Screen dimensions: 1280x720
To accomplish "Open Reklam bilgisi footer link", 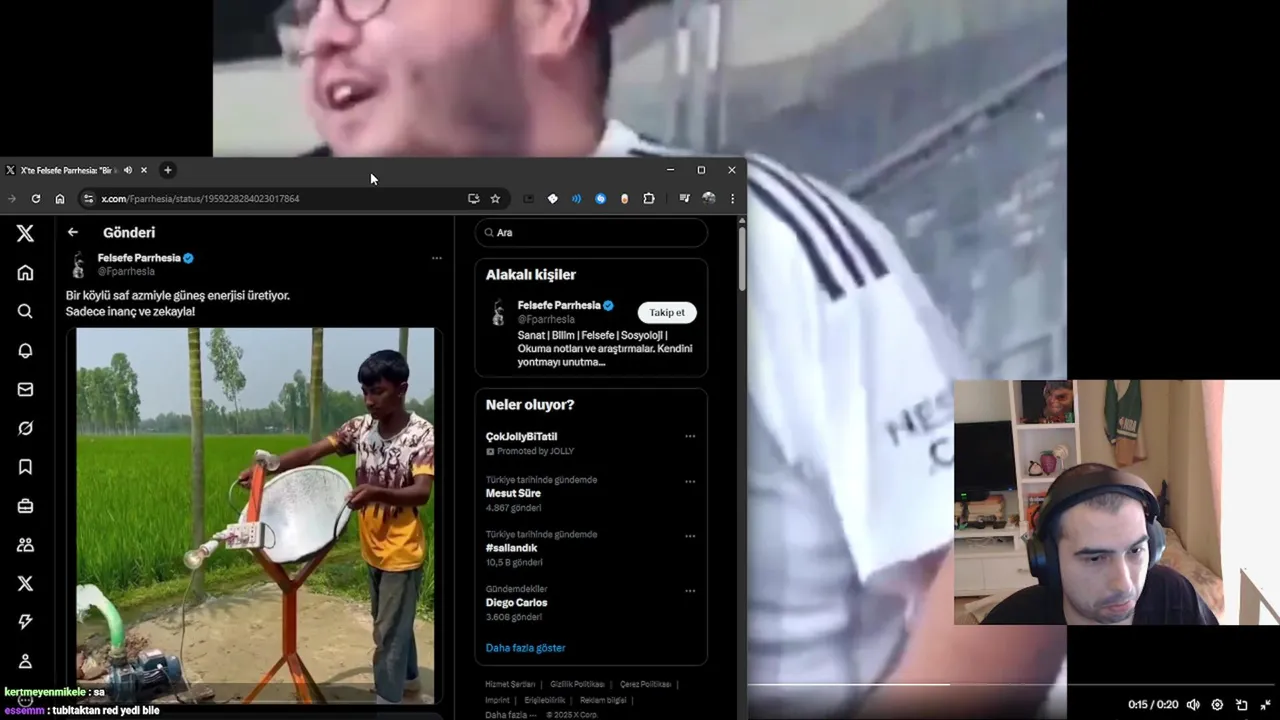I will [x=604, y=700].
